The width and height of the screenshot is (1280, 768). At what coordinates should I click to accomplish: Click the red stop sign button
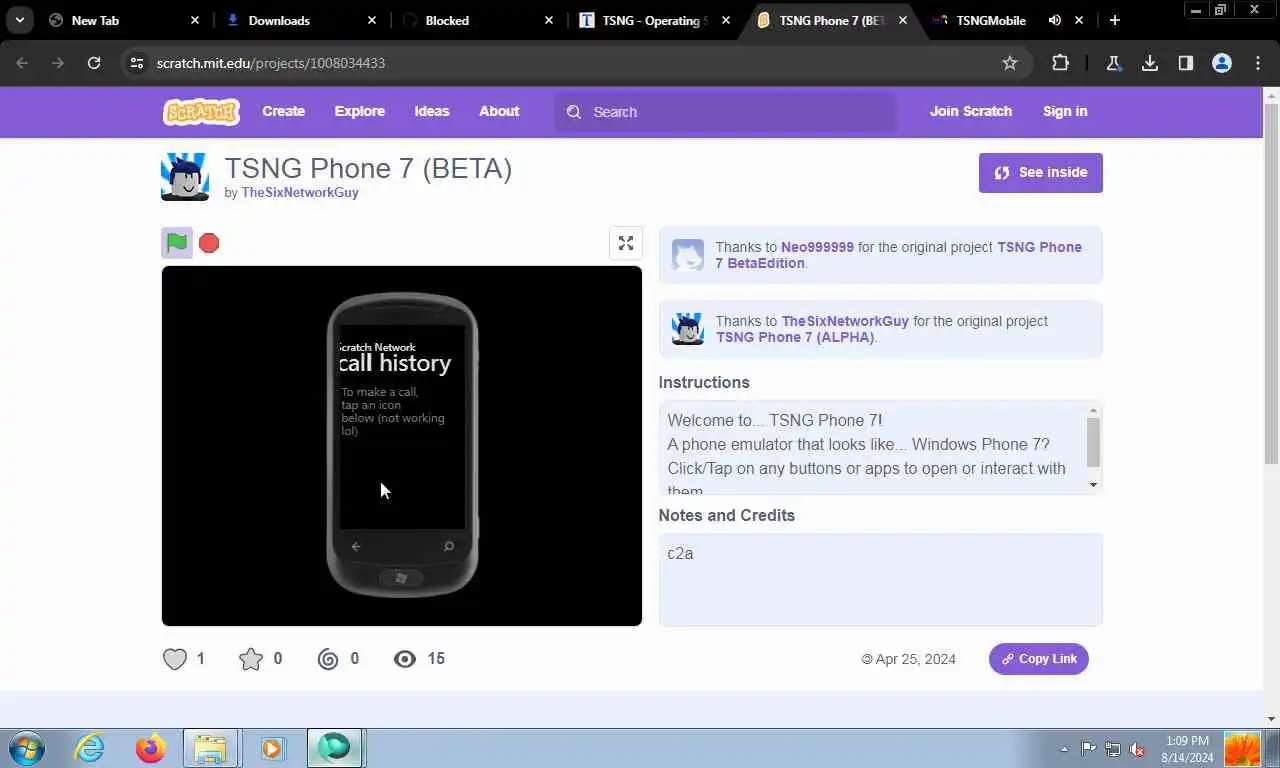[209, 243]
